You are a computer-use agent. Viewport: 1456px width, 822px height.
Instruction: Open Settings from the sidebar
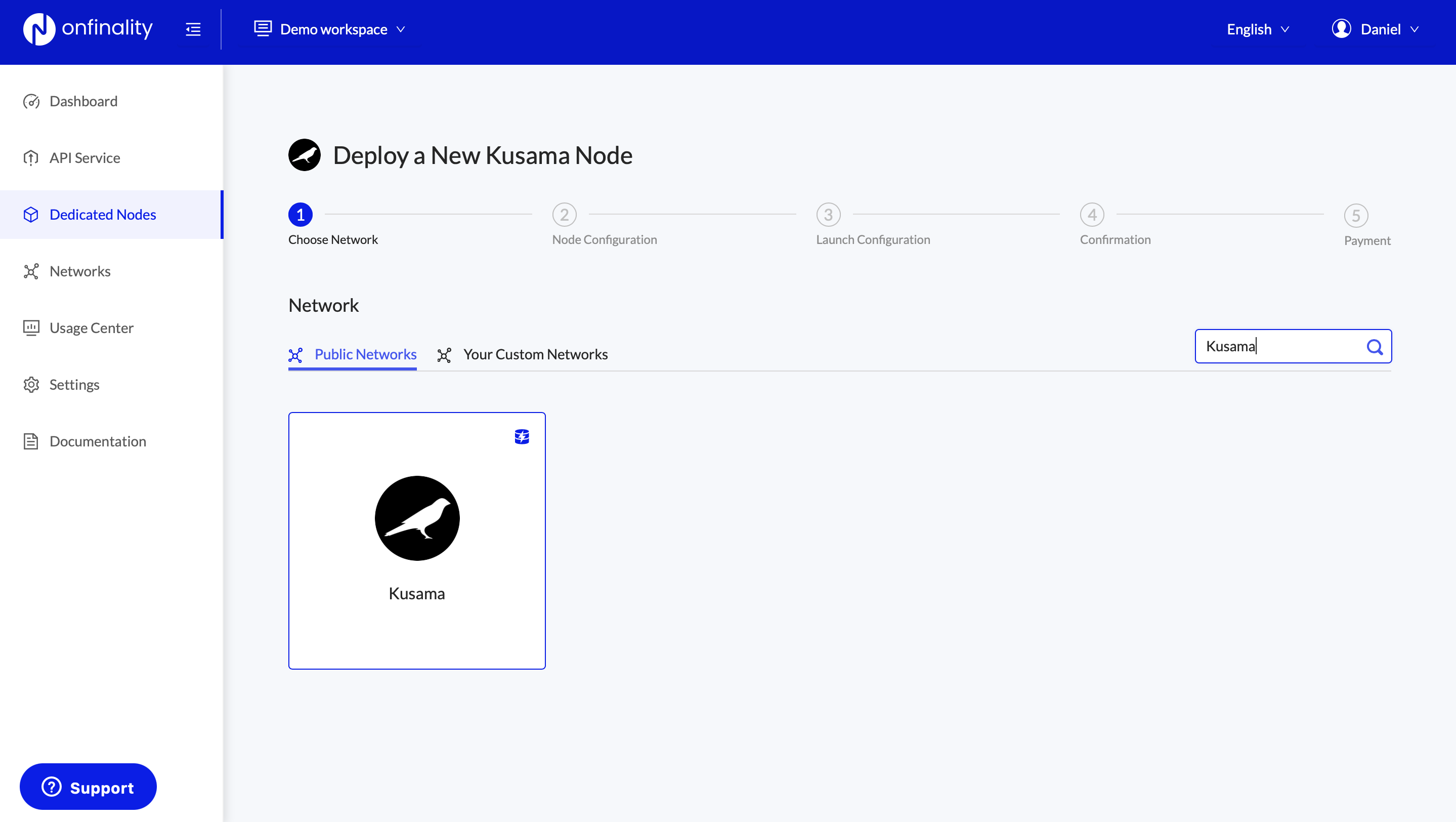[x=74, y=385]
